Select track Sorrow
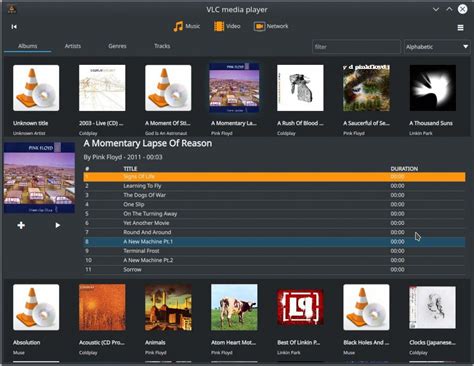Viewport: 474px width, 366px height. pos(274,270)
